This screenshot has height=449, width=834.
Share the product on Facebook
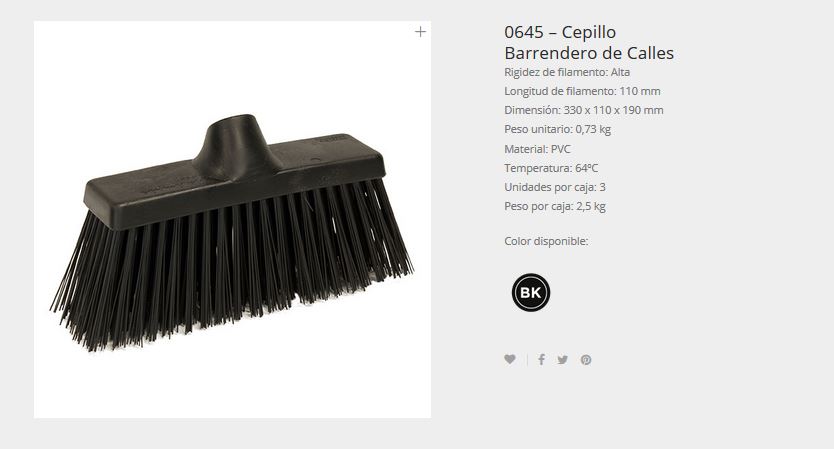541,360
